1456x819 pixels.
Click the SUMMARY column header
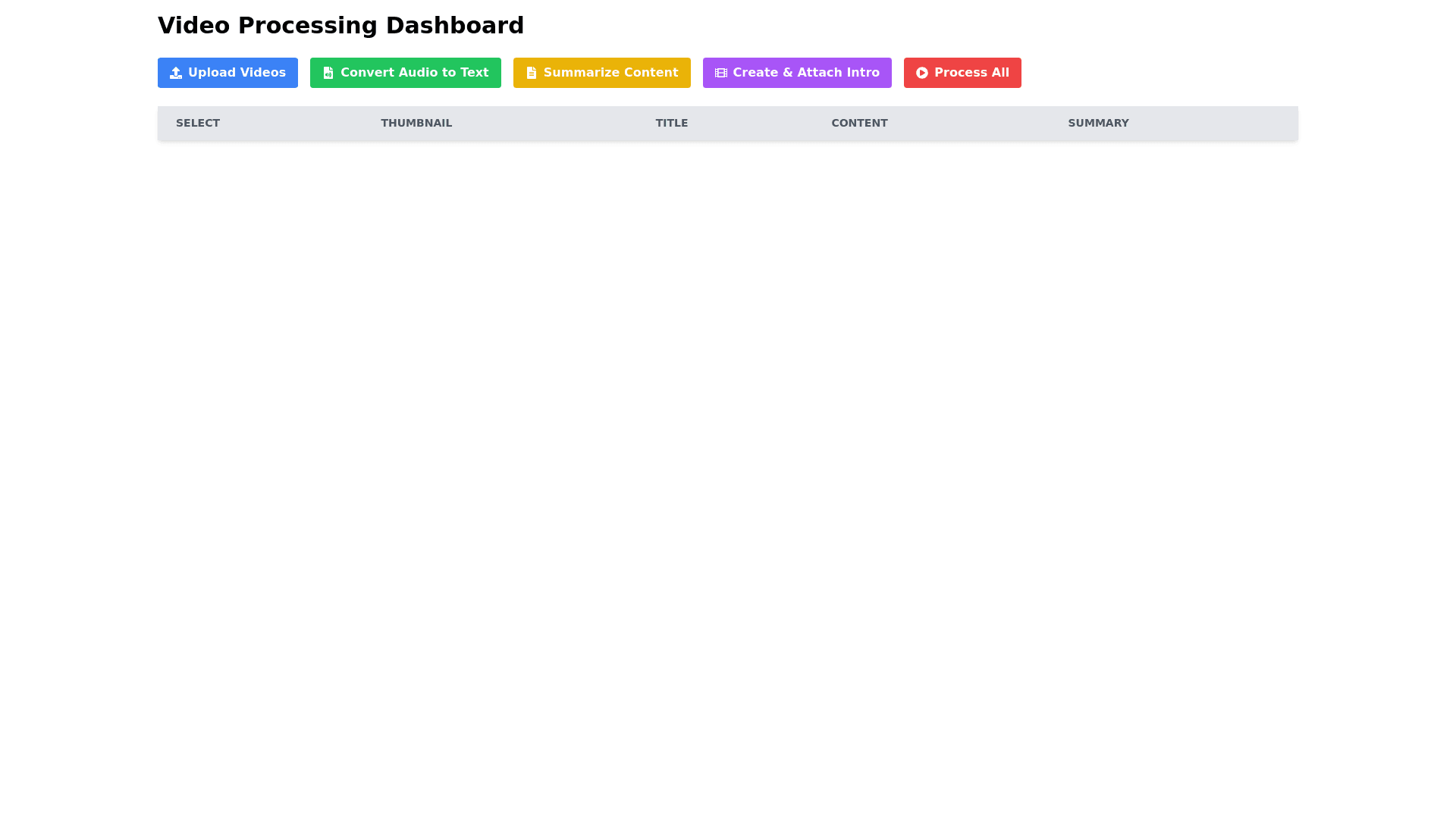[1098, 123]
